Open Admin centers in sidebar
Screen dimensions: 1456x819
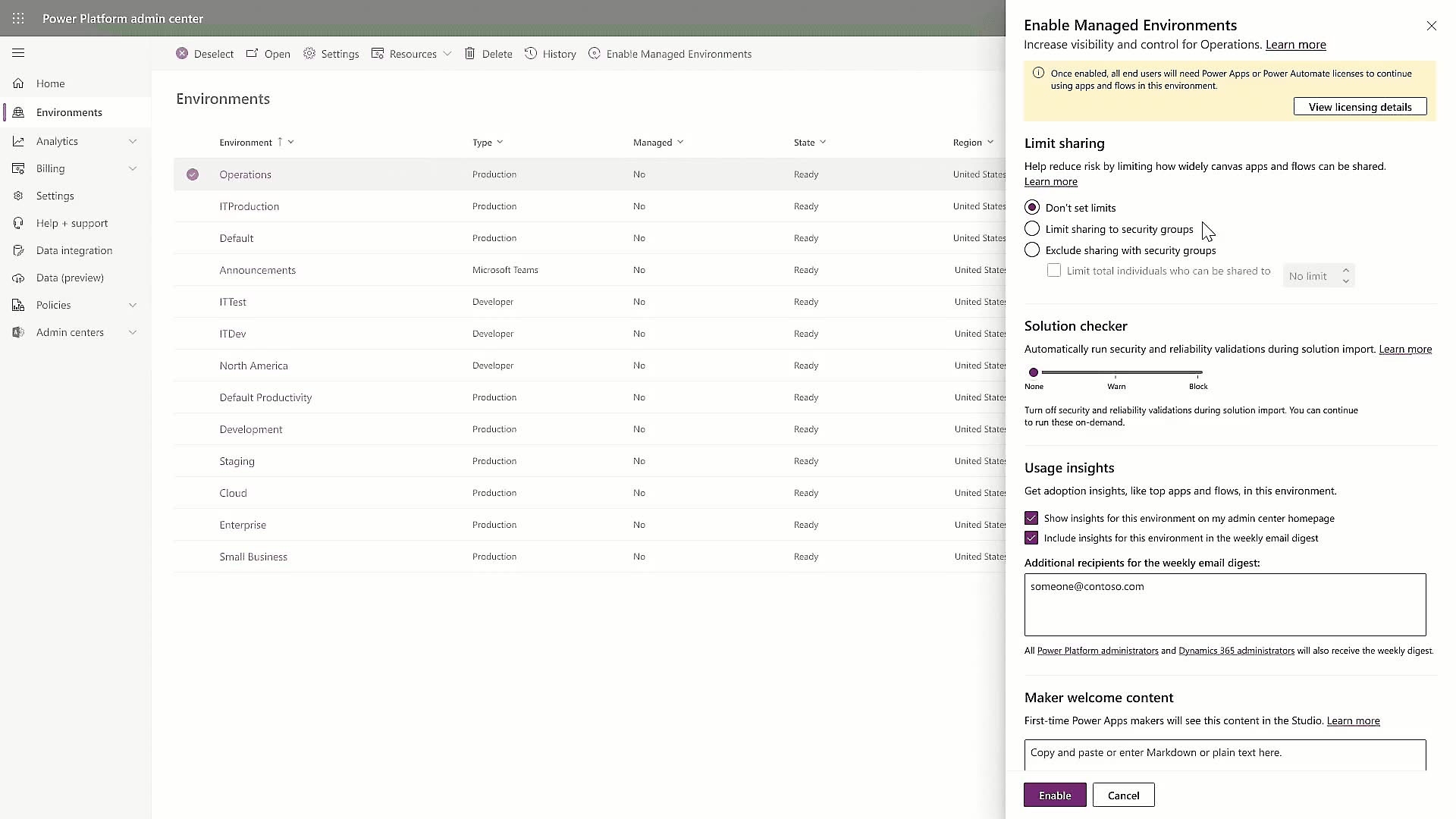[x=75, y=332]
